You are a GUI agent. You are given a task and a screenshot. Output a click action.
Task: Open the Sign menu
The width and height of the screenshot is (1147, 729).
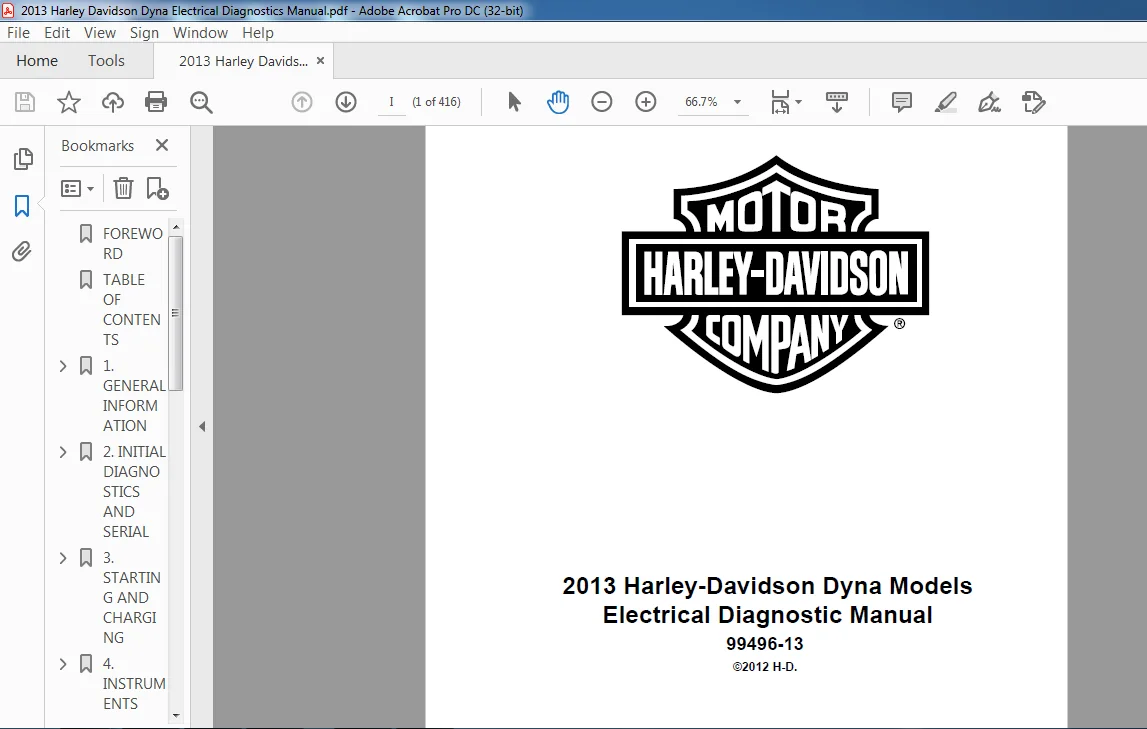click(x=144, y=33)
